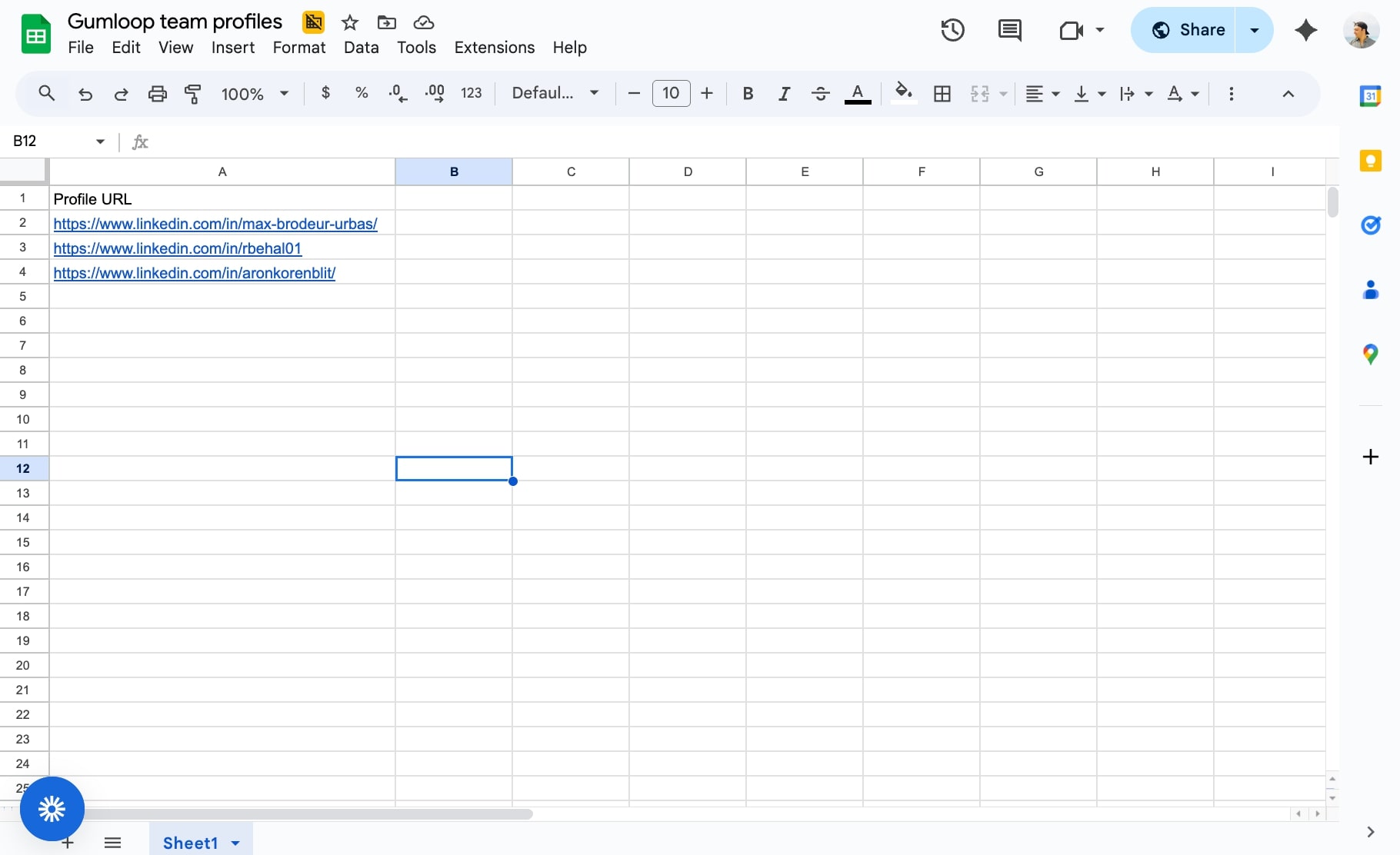The image size is (1400, 855).
Task: Toggle italic formatting
Action: point(784,93)
